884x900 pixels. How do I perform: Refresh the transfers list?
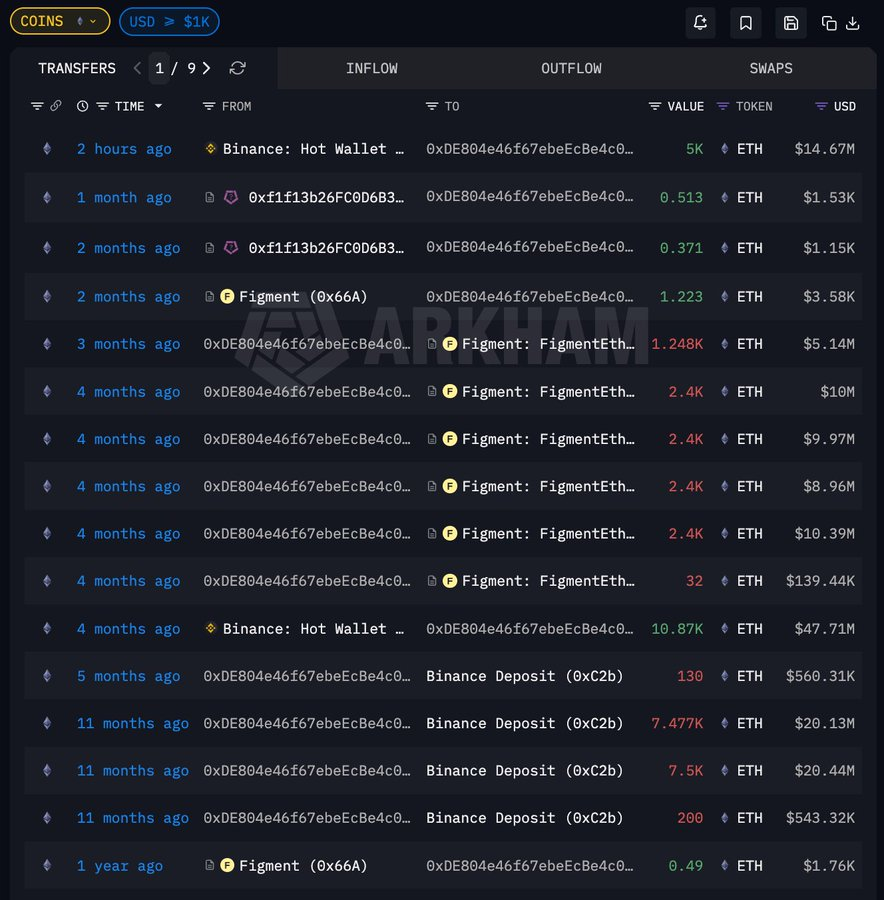click(x=238, y=68)
